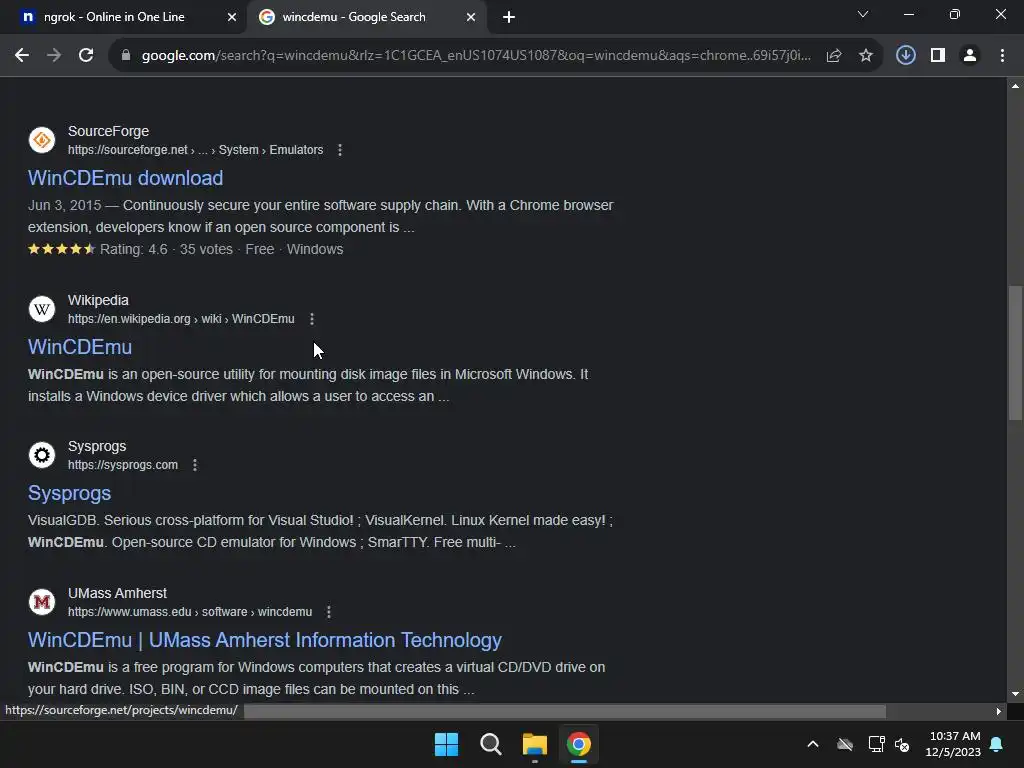The width and height of the screenshot is (1024, 768).
Task: Click the Rating: 4.6 text
Action: click(133, 249)
